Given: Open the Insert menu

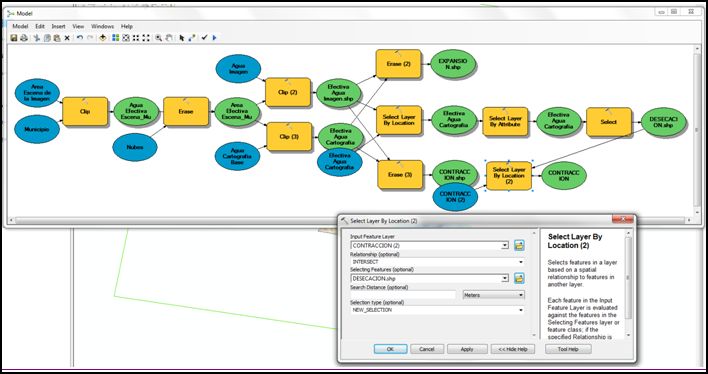Looking at the screenshot, I should click(x=58, y=26).
